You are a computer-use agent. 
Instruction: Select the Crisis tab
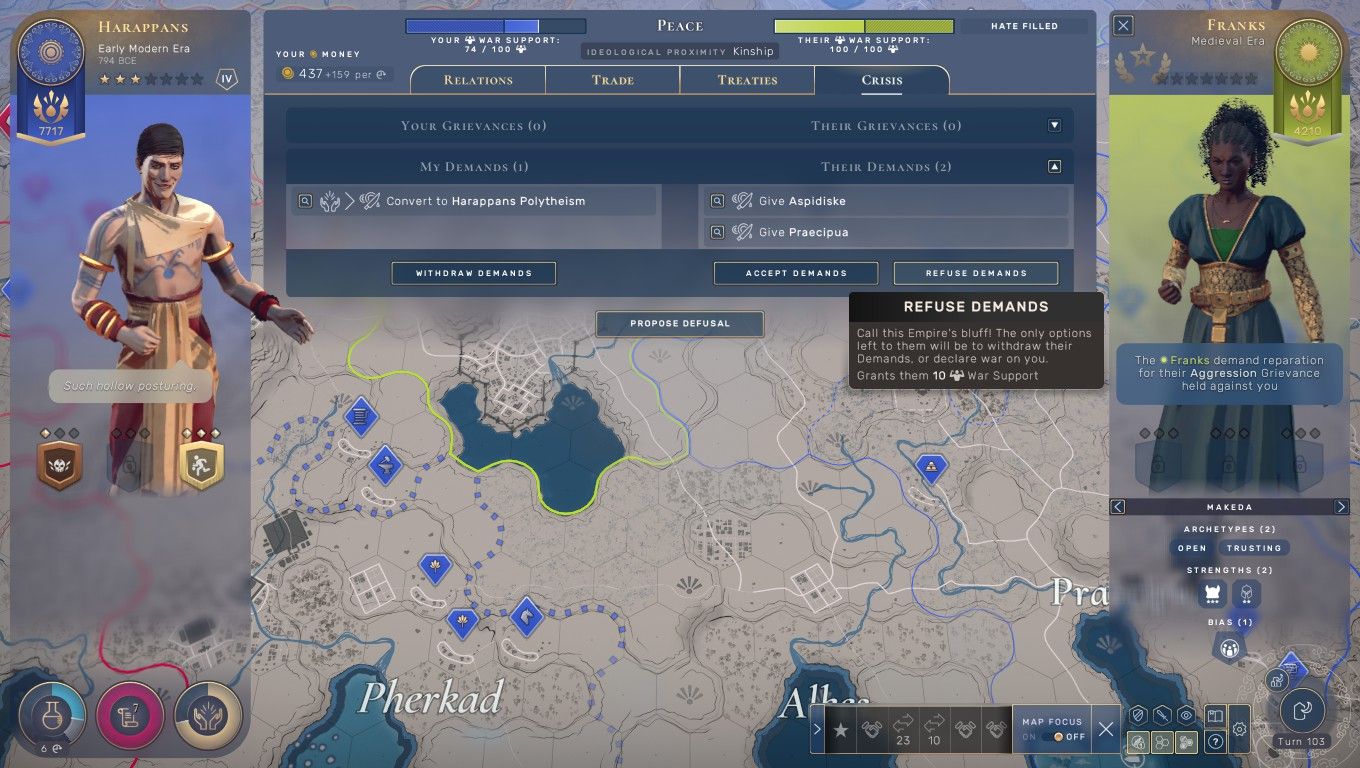882,80
